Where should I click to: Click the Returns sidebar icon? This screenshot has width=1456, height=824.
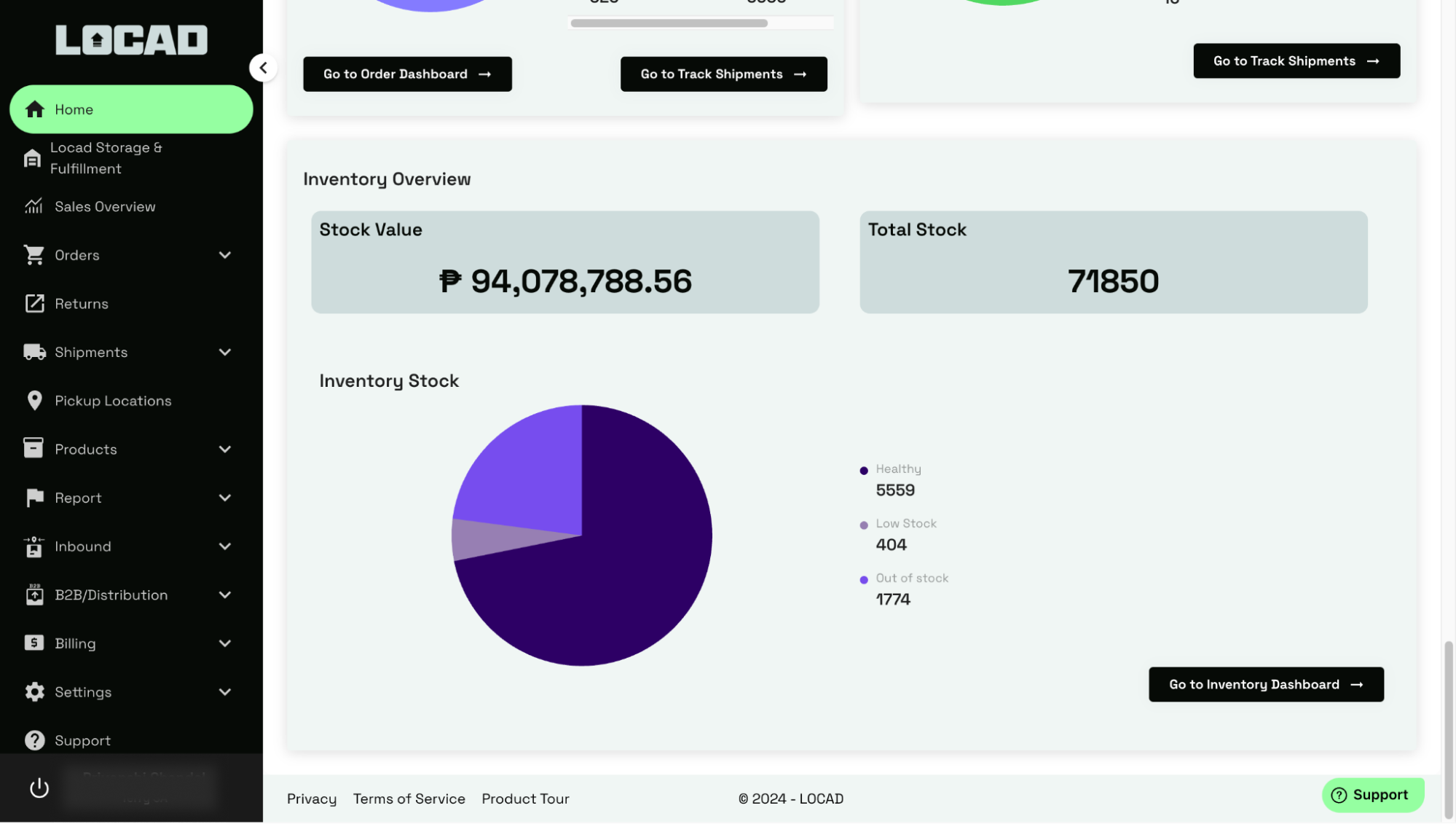pos(34,304)
